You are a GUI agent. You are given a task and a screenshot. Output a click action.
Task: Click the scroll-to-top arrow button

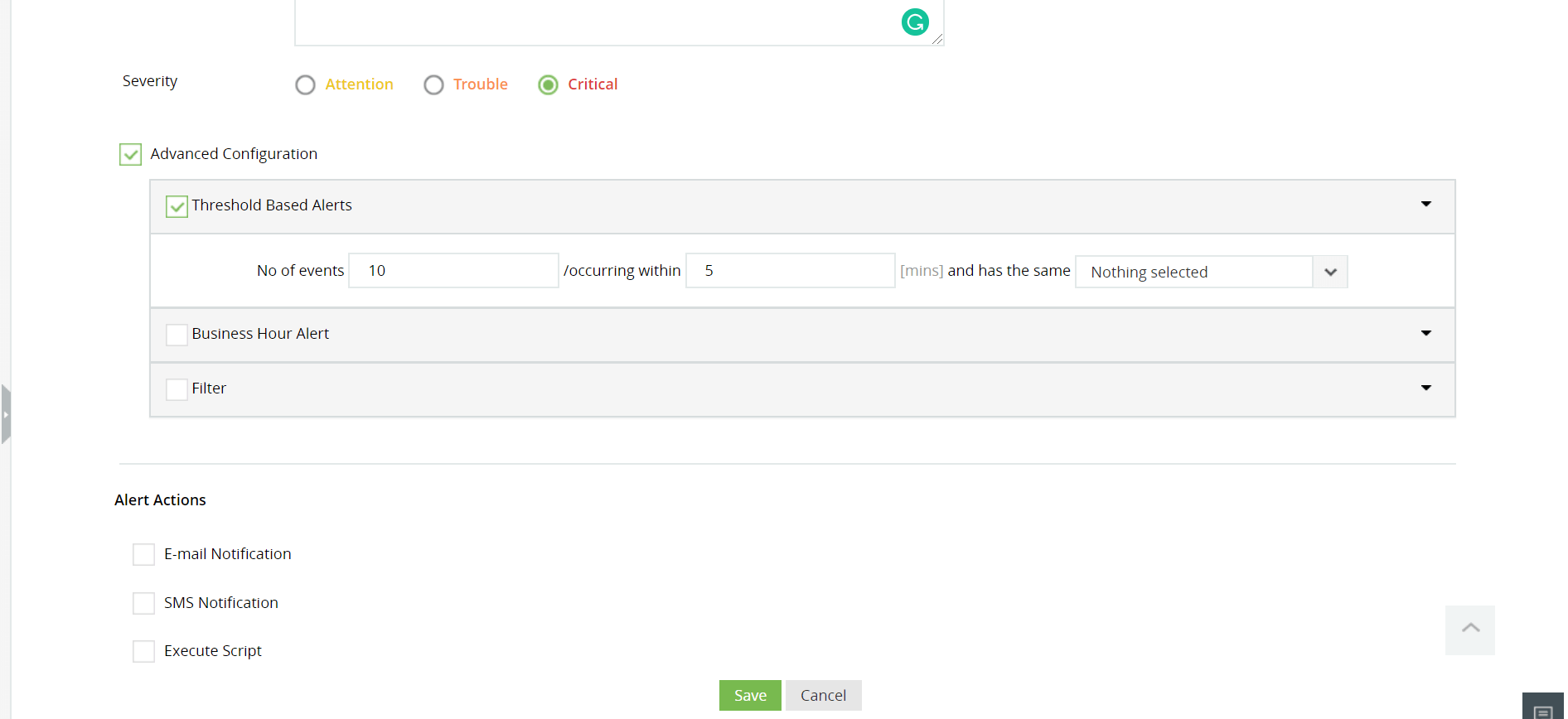(1470, 630)
